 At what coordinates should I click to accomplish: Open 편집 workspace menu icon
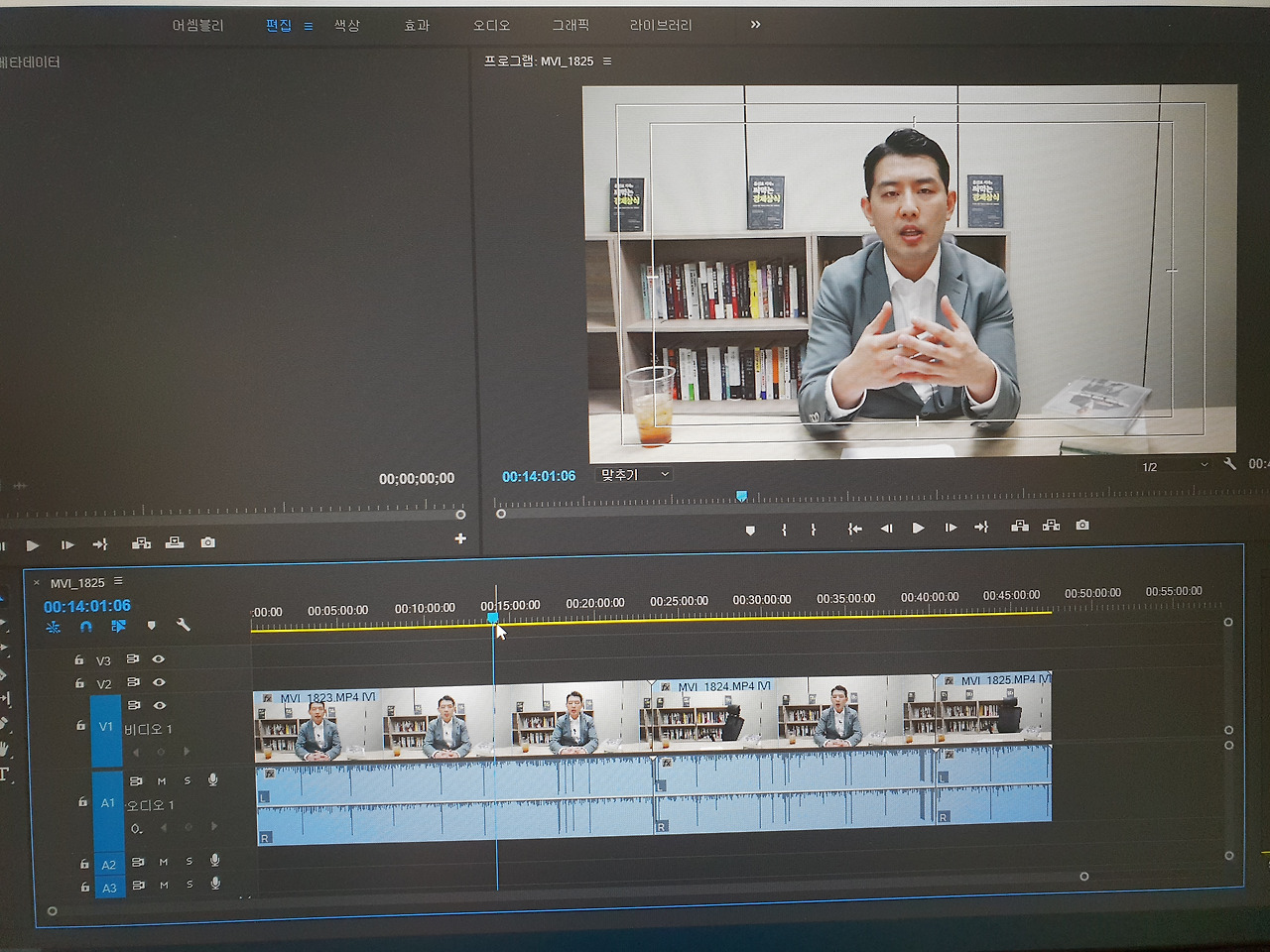(309, 26)
